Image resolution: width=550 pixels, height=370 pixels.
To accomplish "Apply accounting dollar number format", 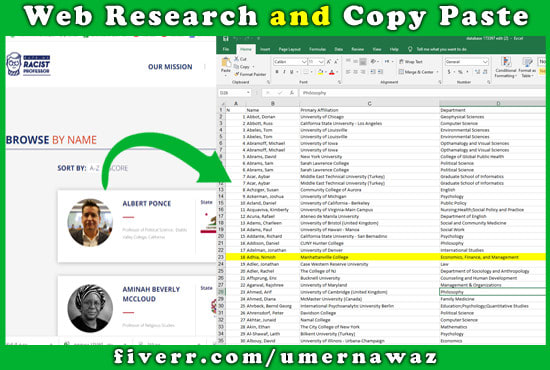I will click(x=449, y=72).
